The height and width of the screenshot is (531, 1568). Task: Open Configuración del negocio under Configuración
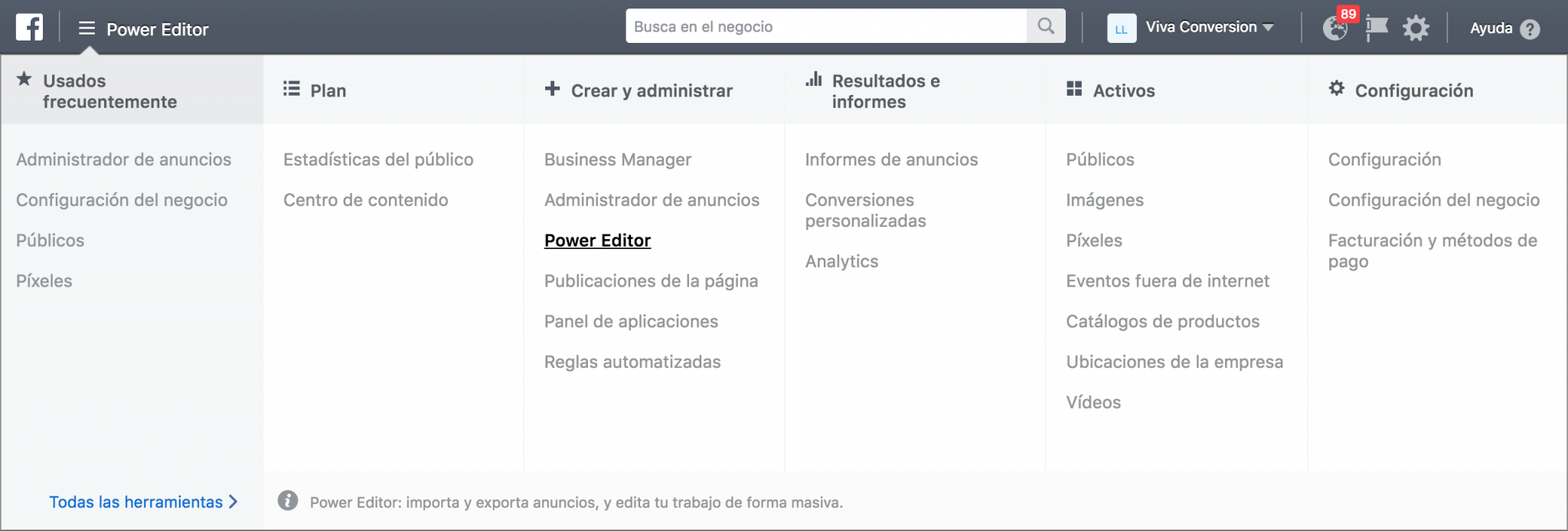tap(1433, 200)
